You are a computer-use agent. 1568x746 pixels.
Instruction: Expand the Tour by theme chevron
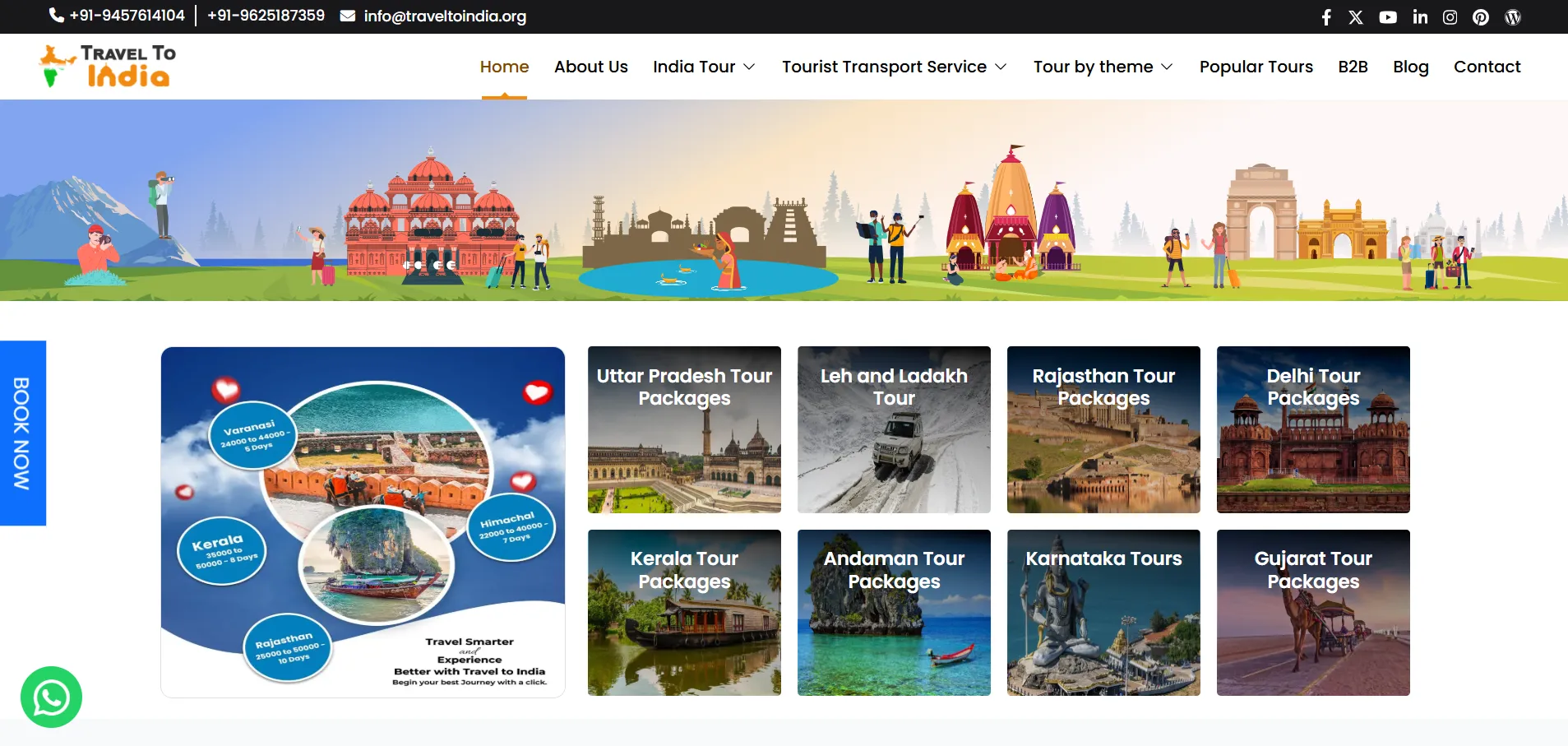pyautogui.click(x=1167, y=67)
